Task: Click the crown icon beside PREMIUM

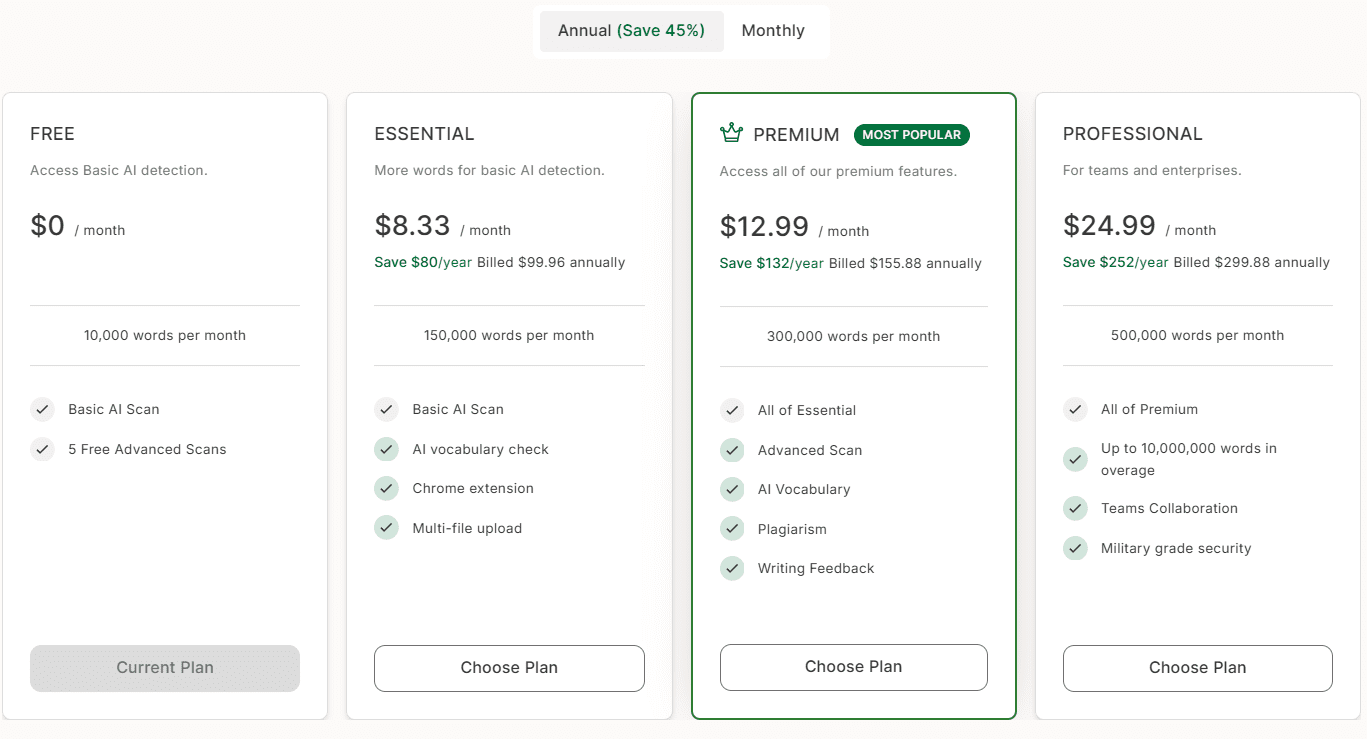Action: coord(731,132)
